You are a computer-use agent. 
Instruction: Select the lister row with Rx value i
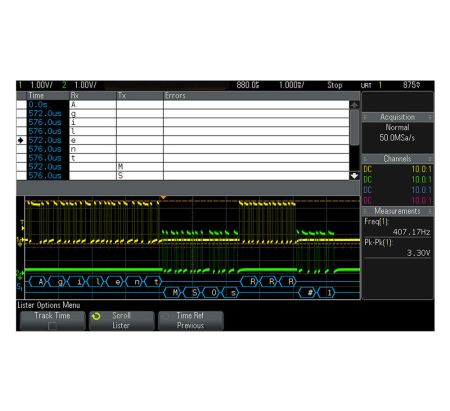tap(183, 122)
